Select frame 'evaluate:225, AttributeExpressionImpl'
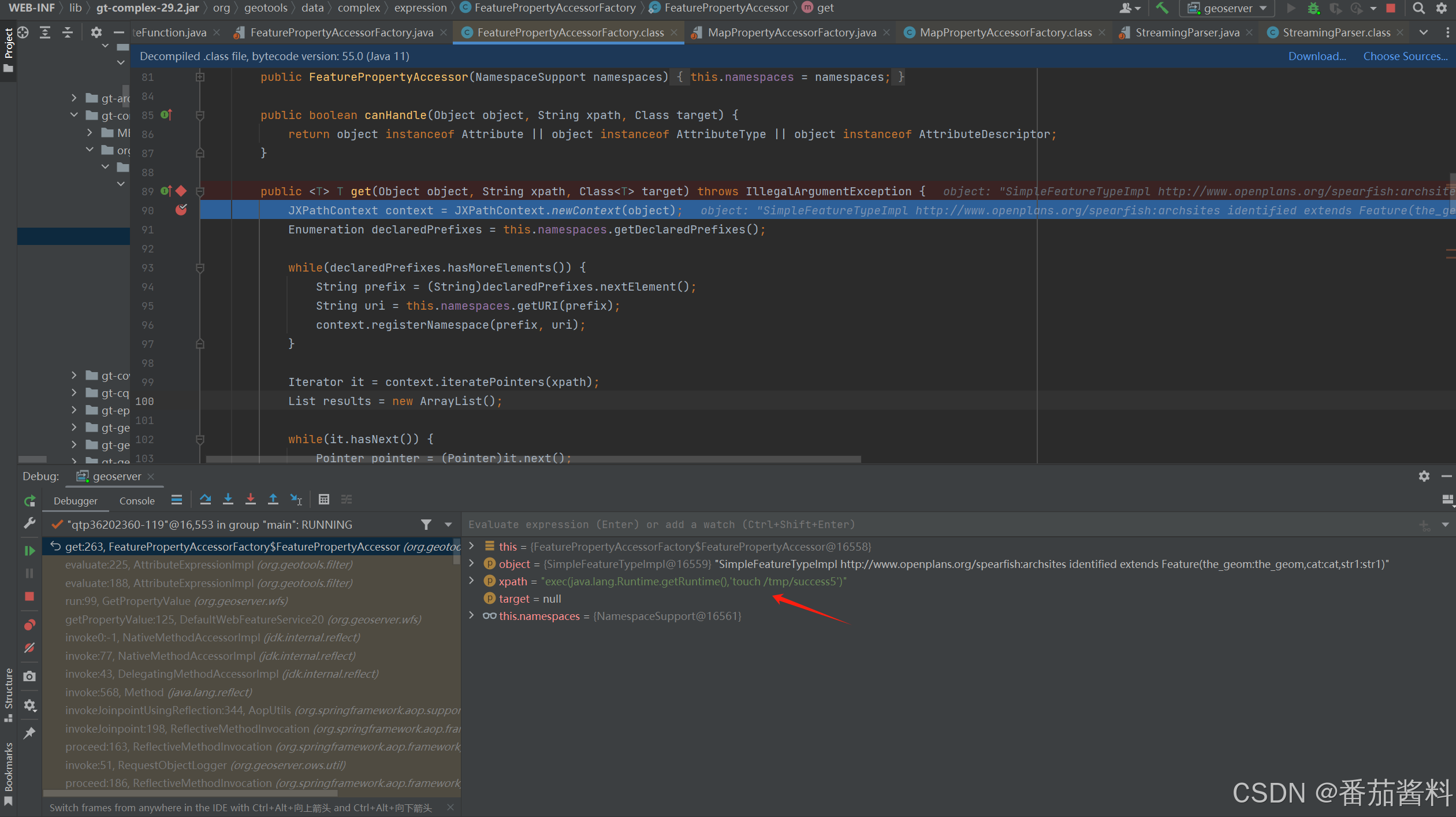 click(x=208, y=565)
